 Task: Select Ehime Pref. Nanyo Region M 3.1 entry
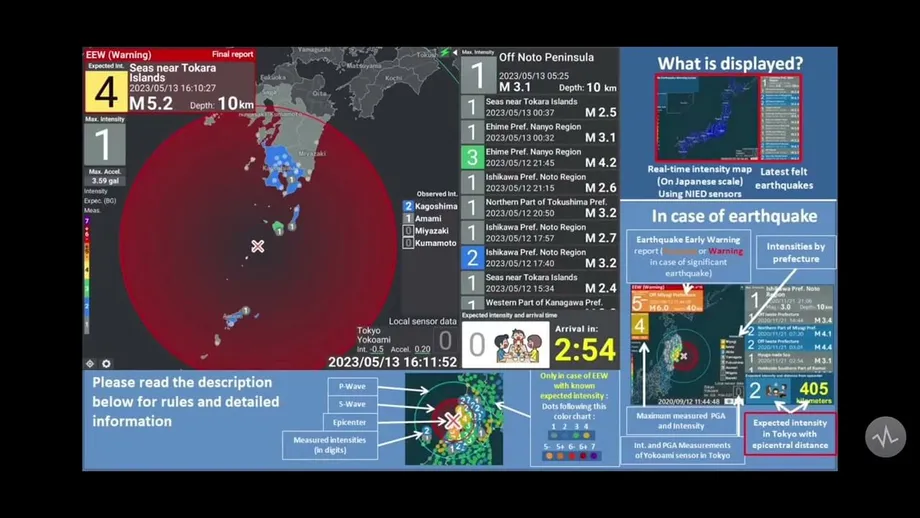[x=539, y=133]
